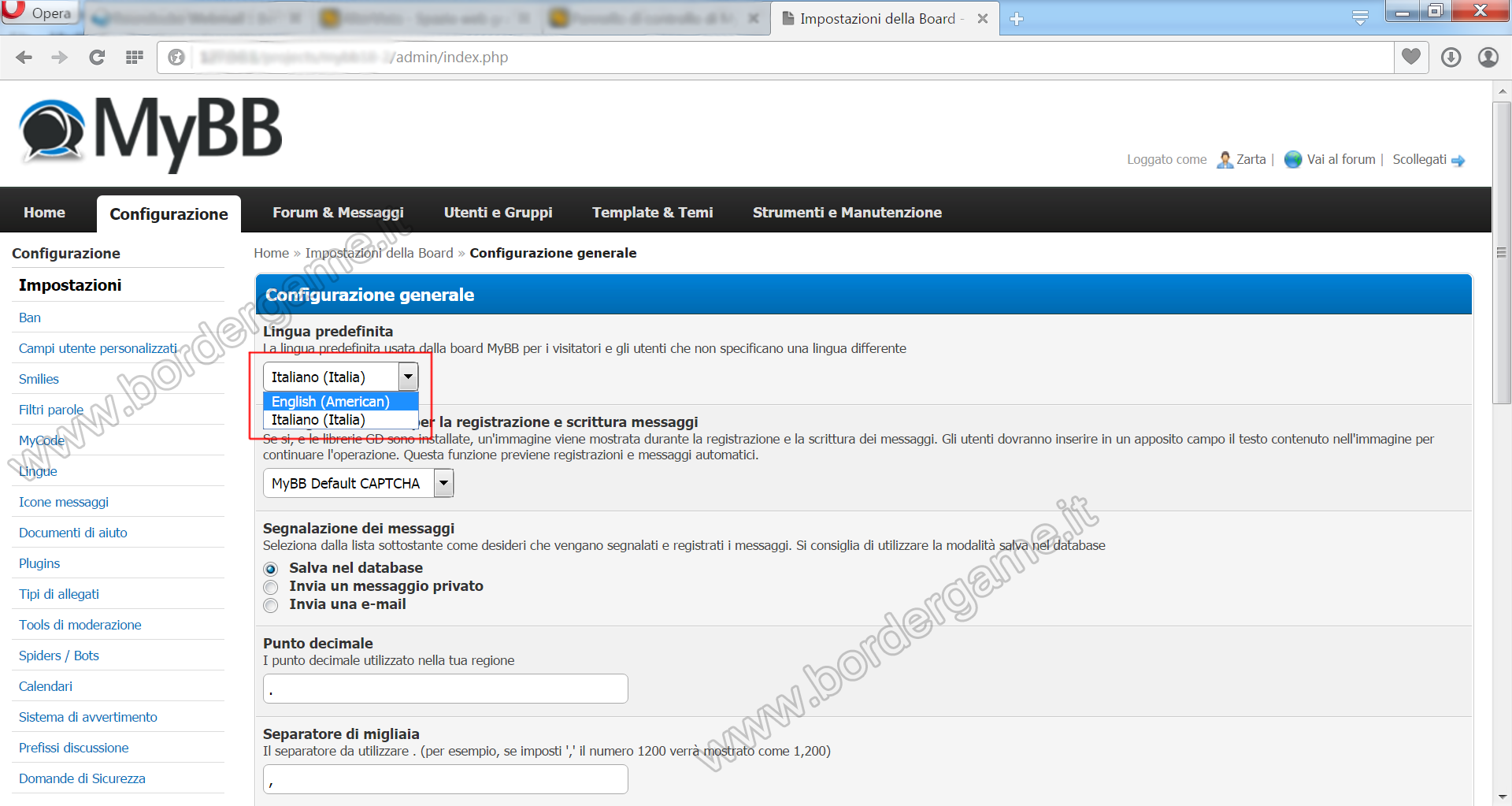Open Prefissi discussione sidebar link
1512x806 pixels.
pos(74,748)
